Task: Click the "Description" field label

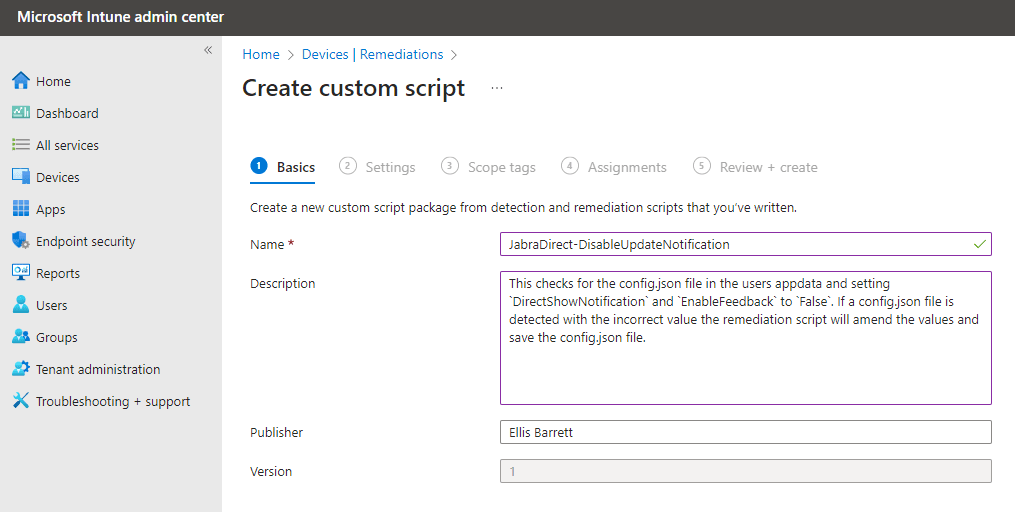Action: pos(282,284)
